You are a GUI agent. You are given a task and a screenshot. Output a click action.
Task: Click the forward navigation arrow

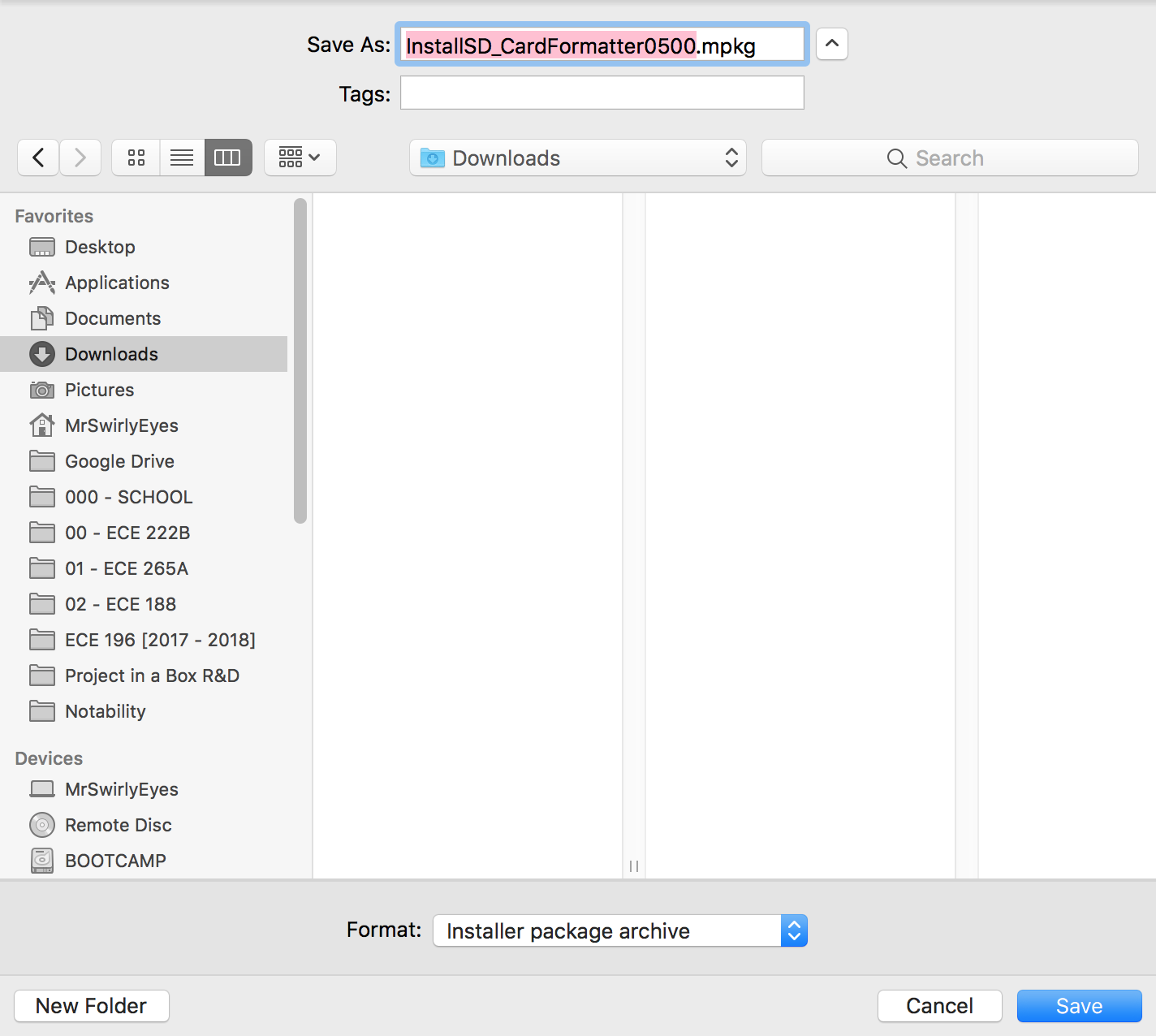click(80, 158)
